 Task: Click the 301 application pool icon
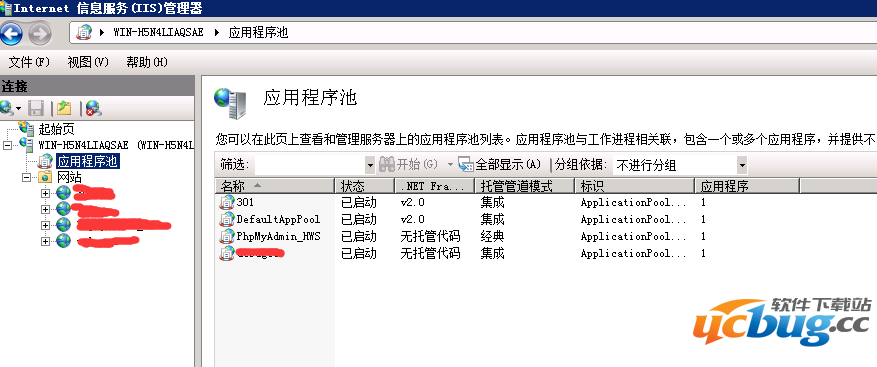(x=227, y=203)
